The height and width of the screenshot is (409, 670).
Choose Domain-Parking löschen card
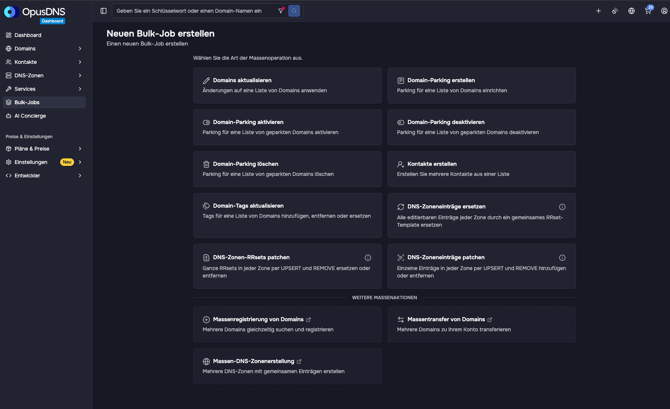pyautogui.click(x=287, y=169)
